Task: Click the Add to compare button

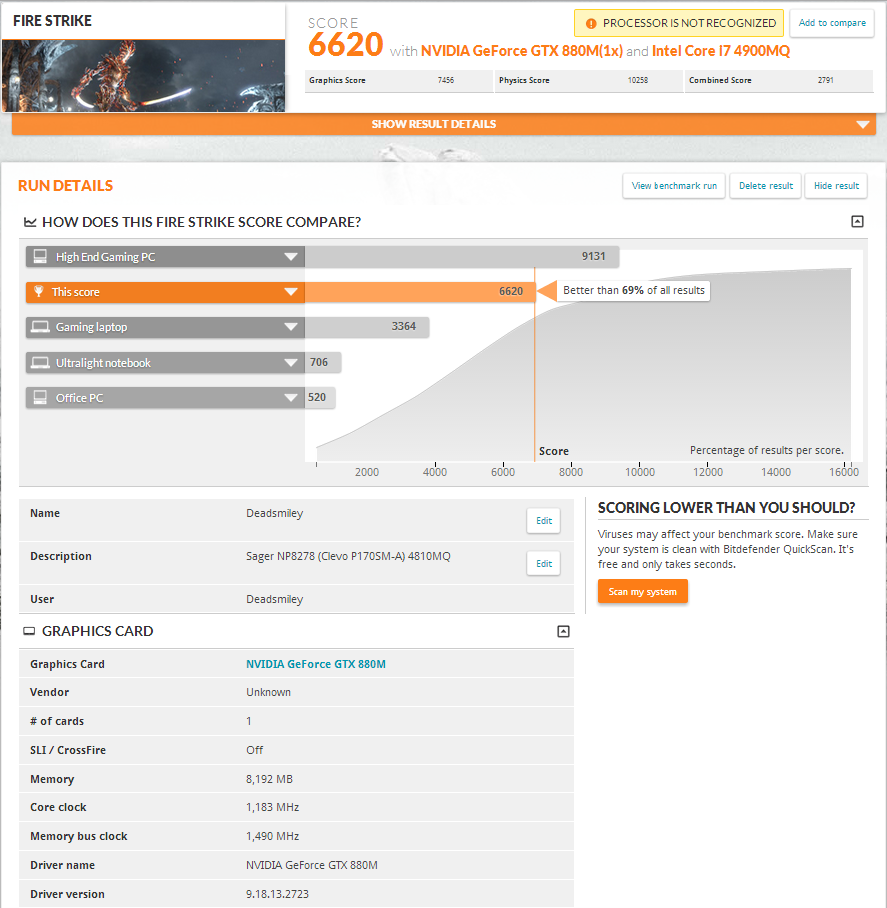Action: [x=832, y=23]
